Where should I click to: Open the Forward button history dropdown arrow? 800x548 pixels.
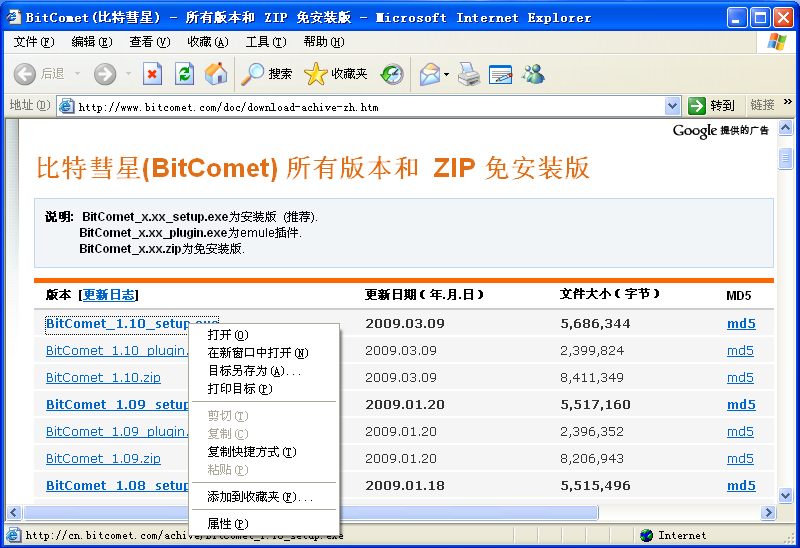128,74
